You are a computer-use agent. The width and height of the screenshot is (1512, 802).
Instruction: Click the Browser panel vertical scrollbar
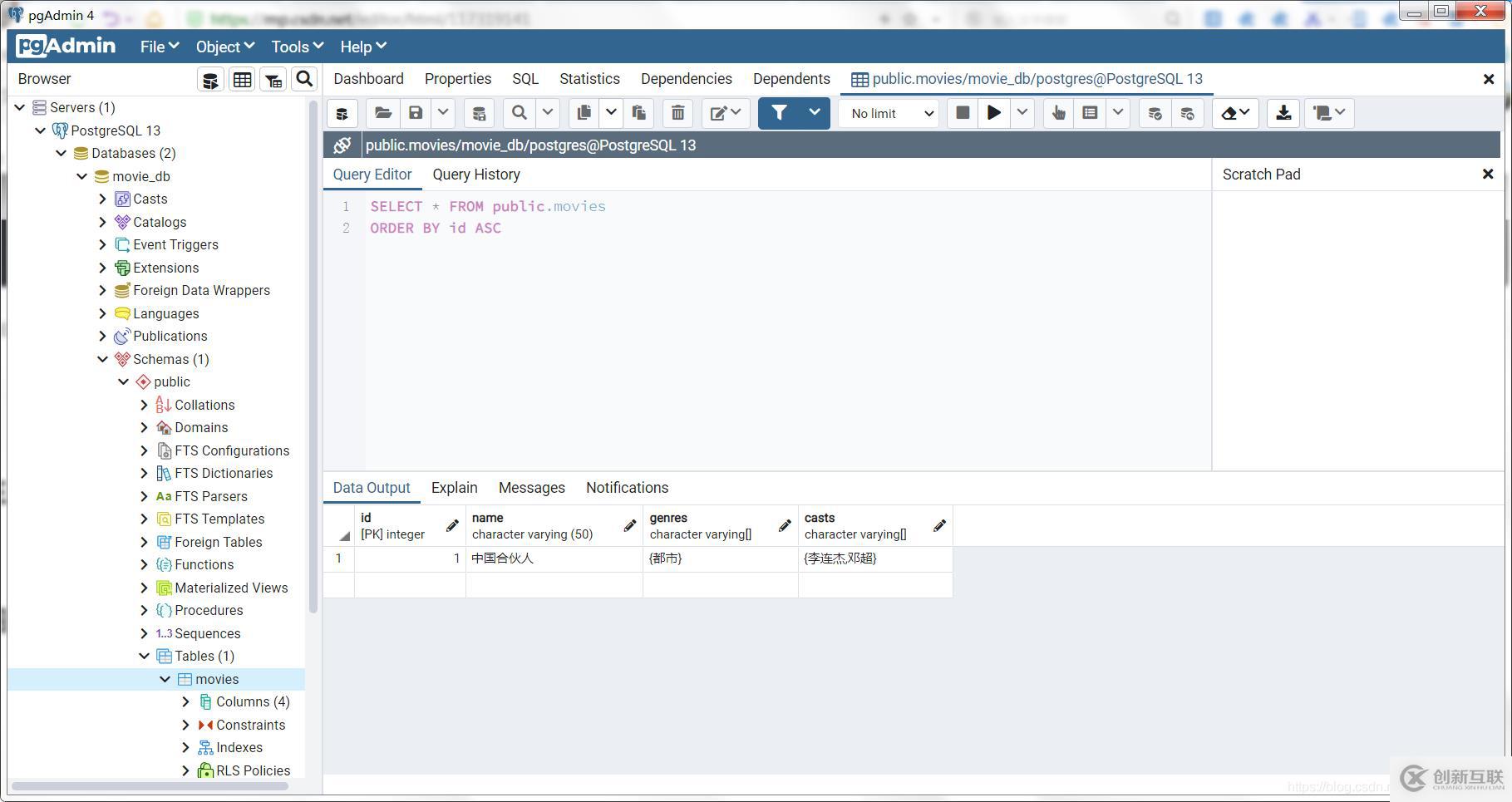click(313, 357)
